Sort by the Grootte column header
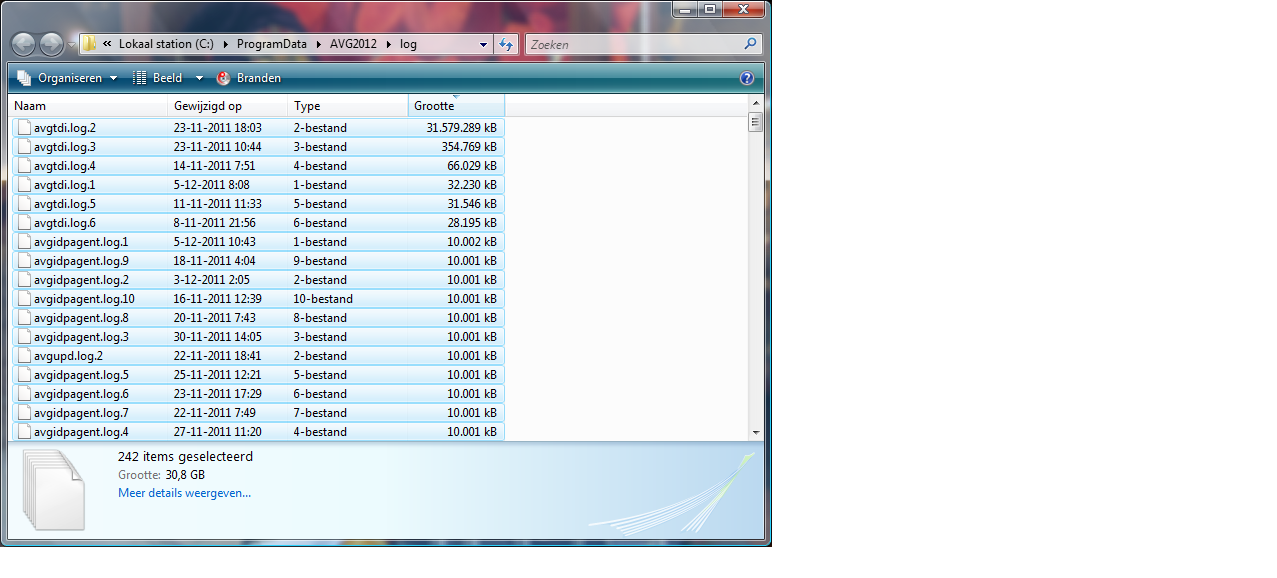The height and width of the screenshot is (578, 1277). coord(456,106)
